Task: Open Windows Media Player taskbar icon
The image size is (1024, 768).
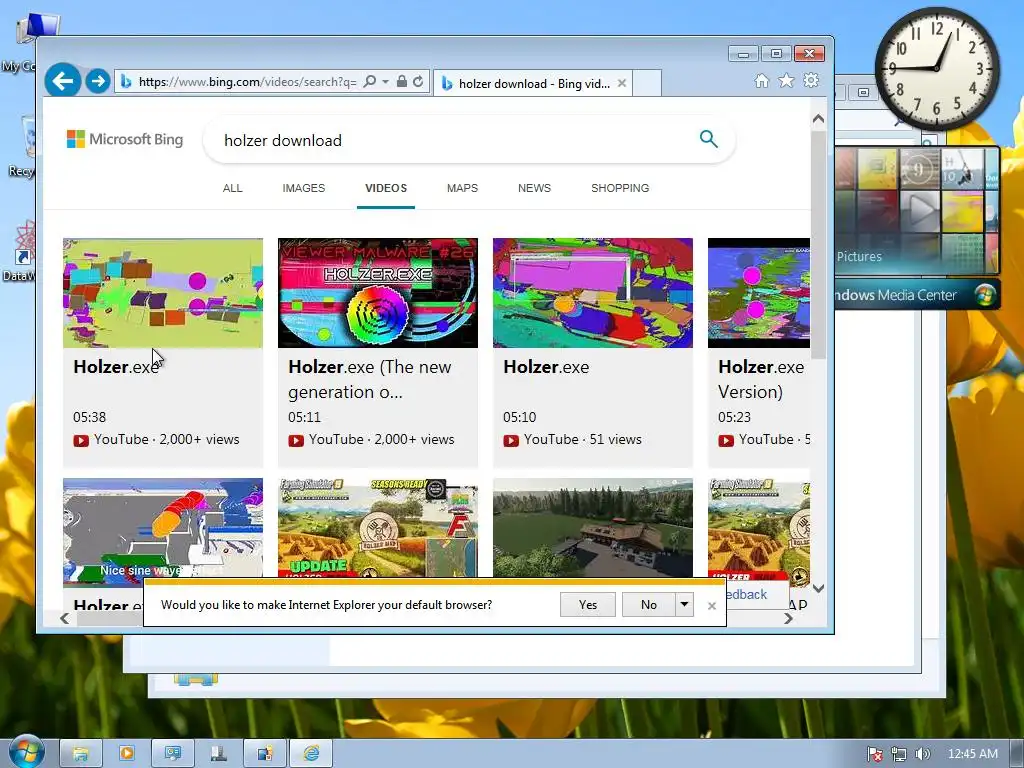Action: click(x=127, y=754)
